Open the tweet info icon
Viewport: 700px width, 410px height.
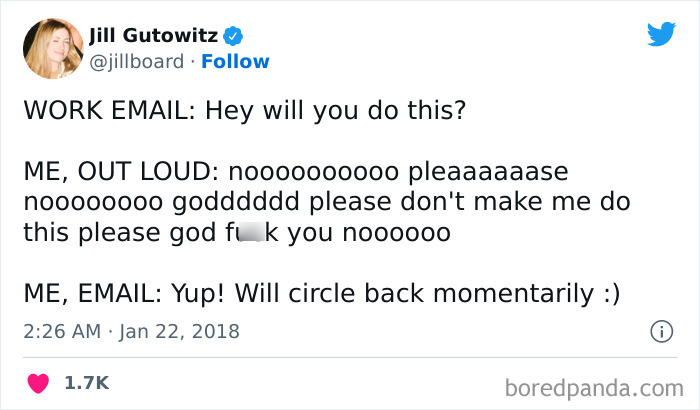pos(660,330)
